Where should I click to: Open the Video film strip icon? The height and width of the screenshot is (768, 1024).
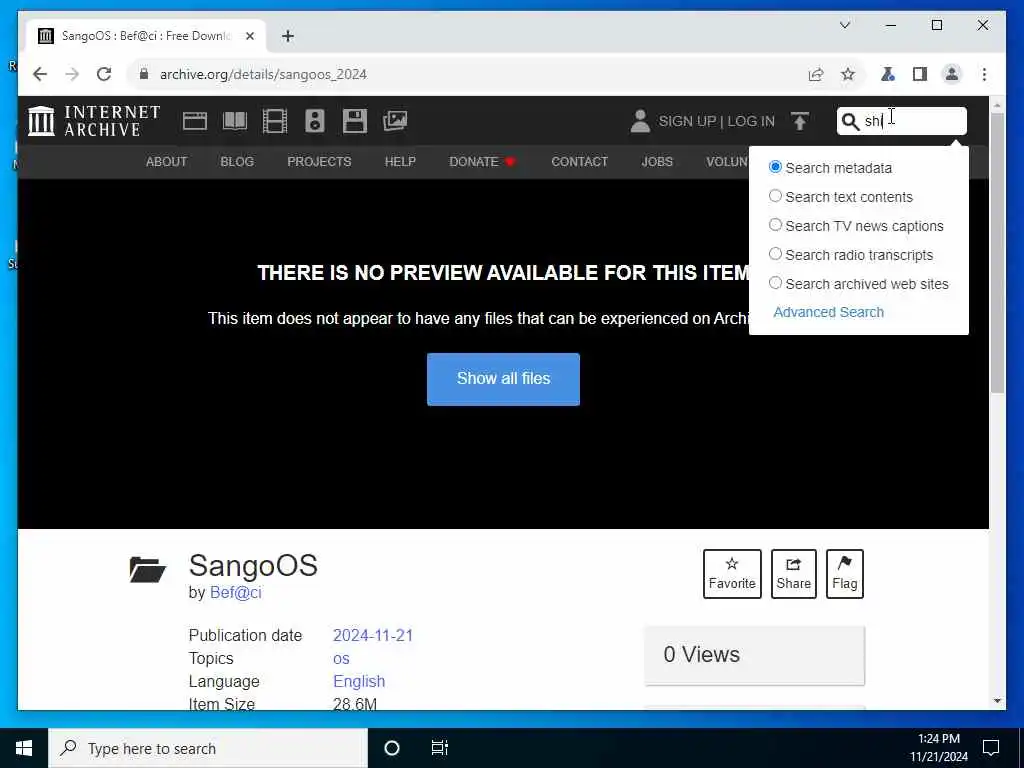coord(275,121)
